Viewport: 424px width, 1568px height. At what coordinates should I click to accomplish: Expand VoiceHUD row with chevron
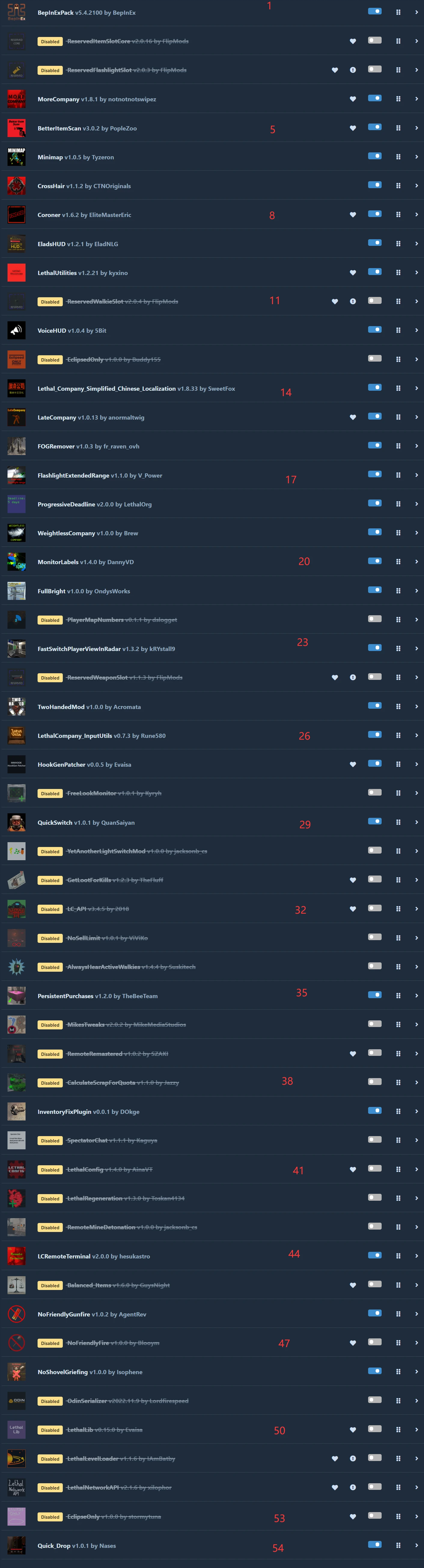416,331
